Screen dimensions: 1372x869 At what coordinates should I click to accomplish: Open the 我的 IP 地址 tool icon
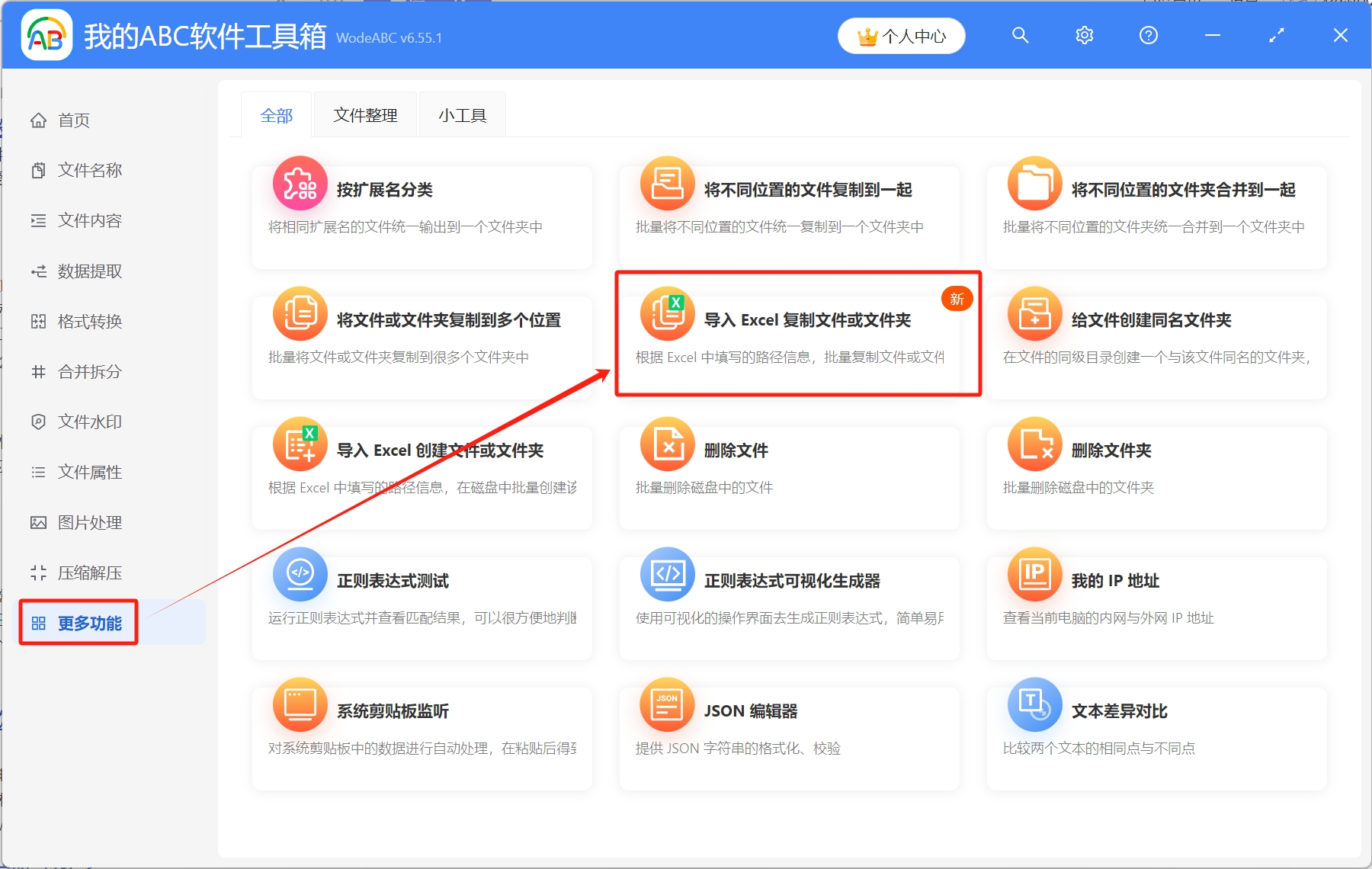point(1034,575)
